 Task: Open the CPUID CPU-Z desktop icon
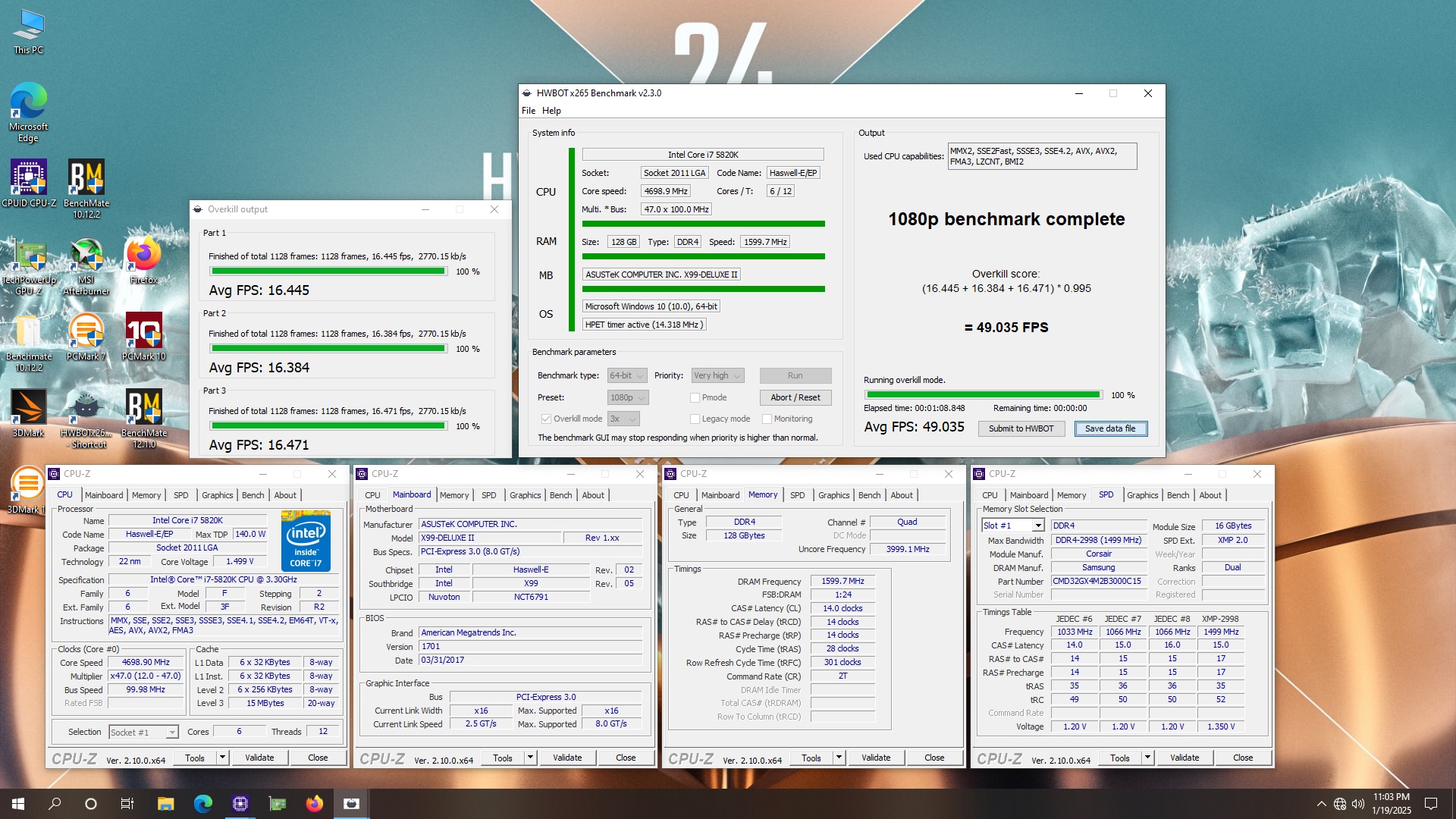click(29, 183)
